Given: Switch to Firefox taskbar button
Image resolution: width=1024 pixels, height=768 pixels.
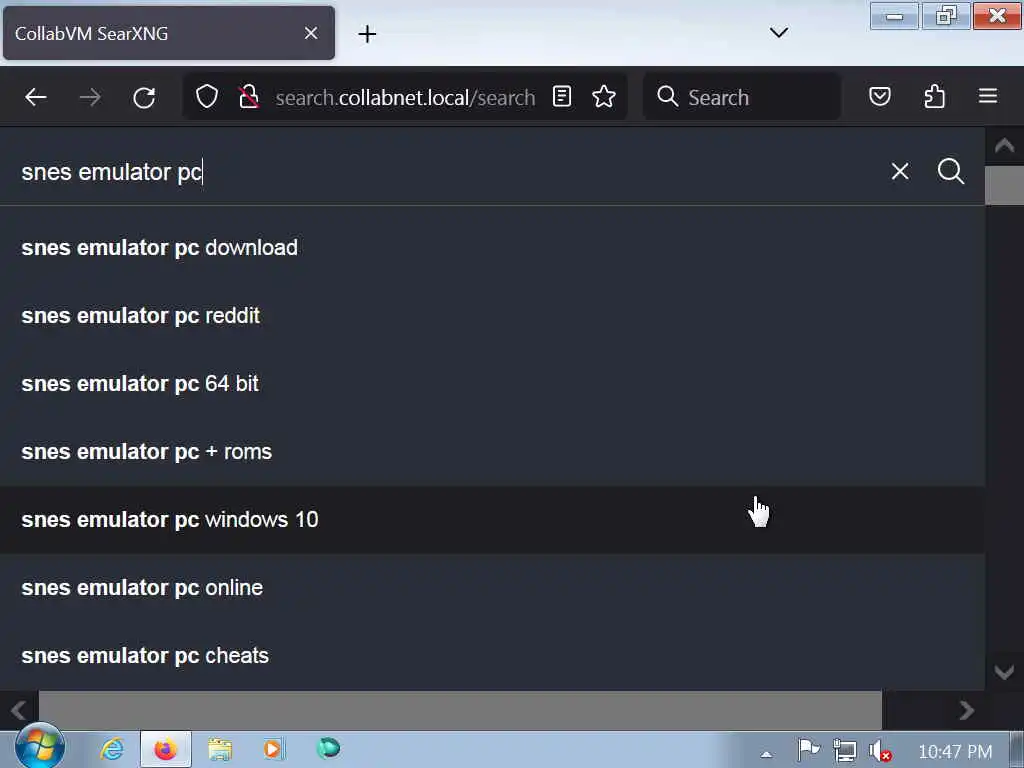Looking at the screenshot, I should tap(166, 749).
